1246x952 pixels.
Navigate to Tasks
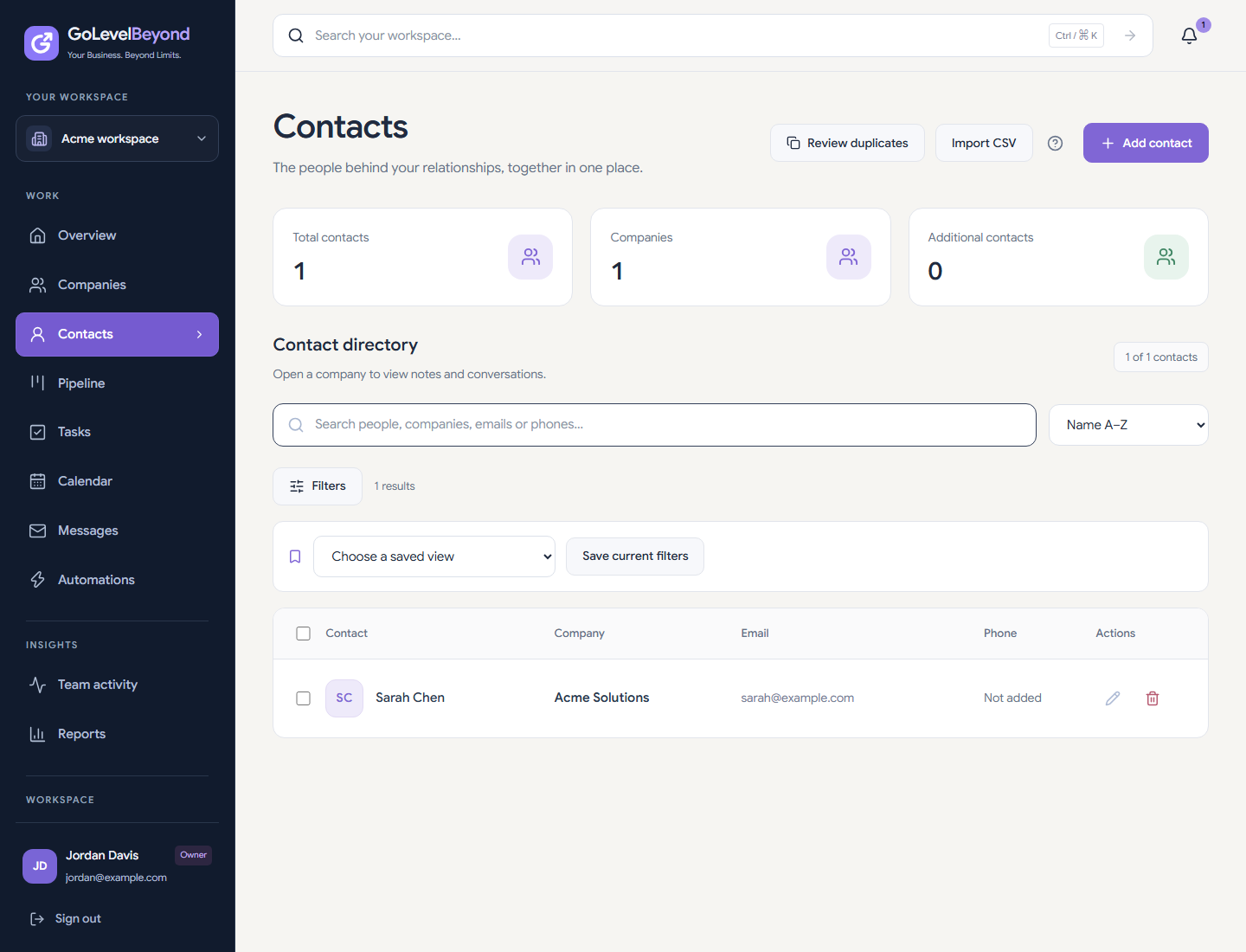point(117,432)
